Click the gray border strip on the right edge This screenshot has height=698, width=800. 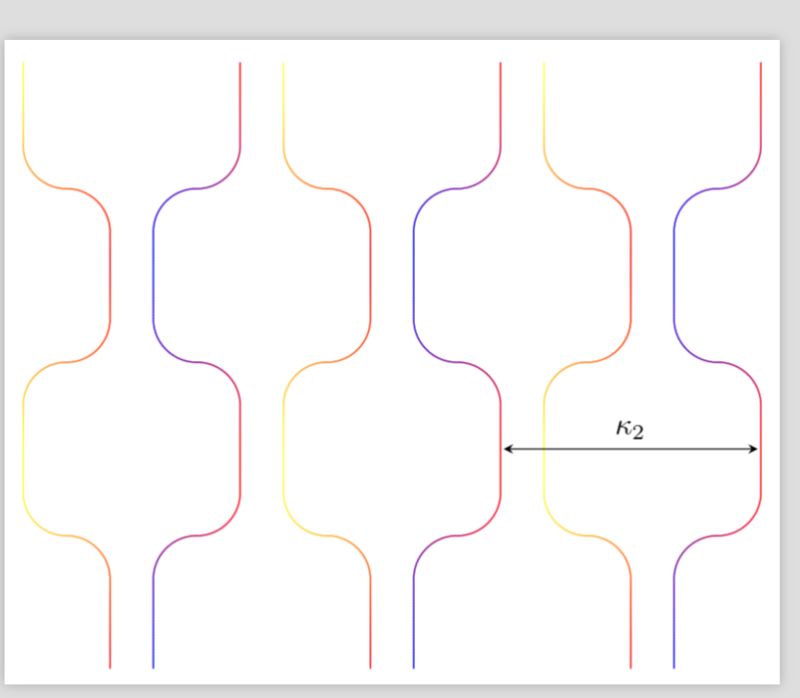click(x=790, y=350)
